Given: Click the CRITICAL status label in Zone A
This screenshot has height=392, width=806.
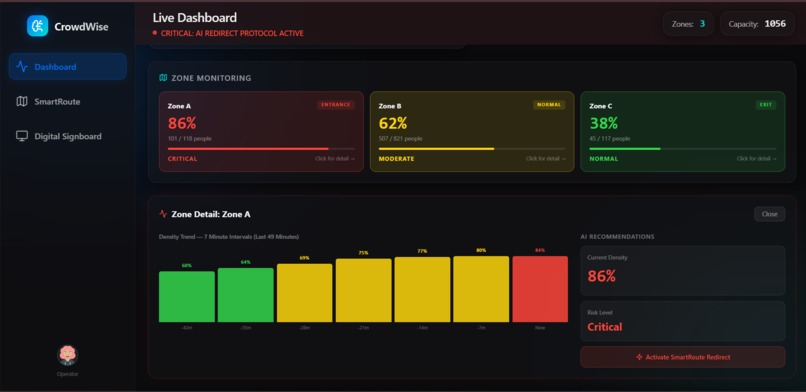Looking at the screenshot, I should click(182, 159).
